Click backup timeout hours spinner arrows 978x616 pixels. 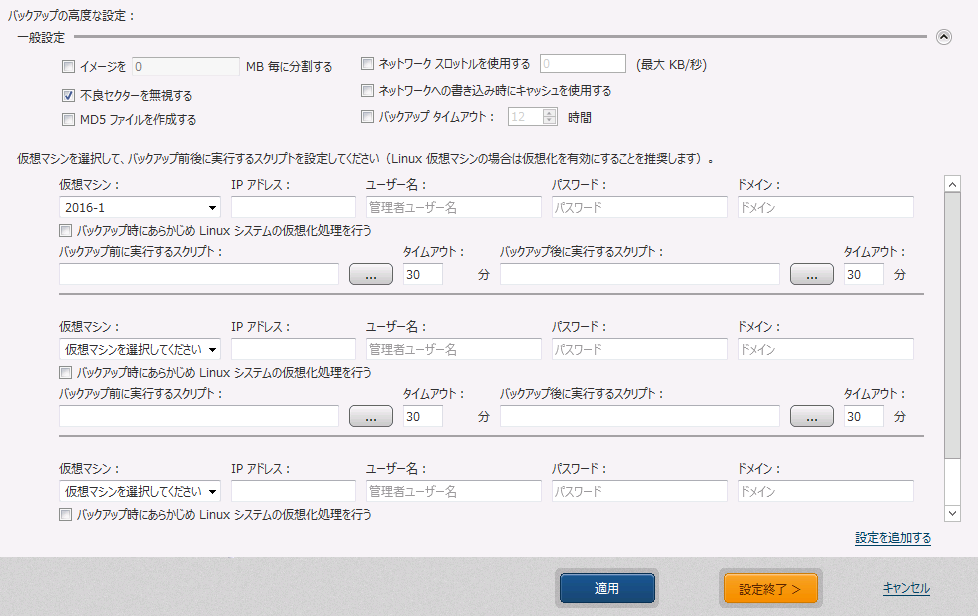[x=549, y=117]
